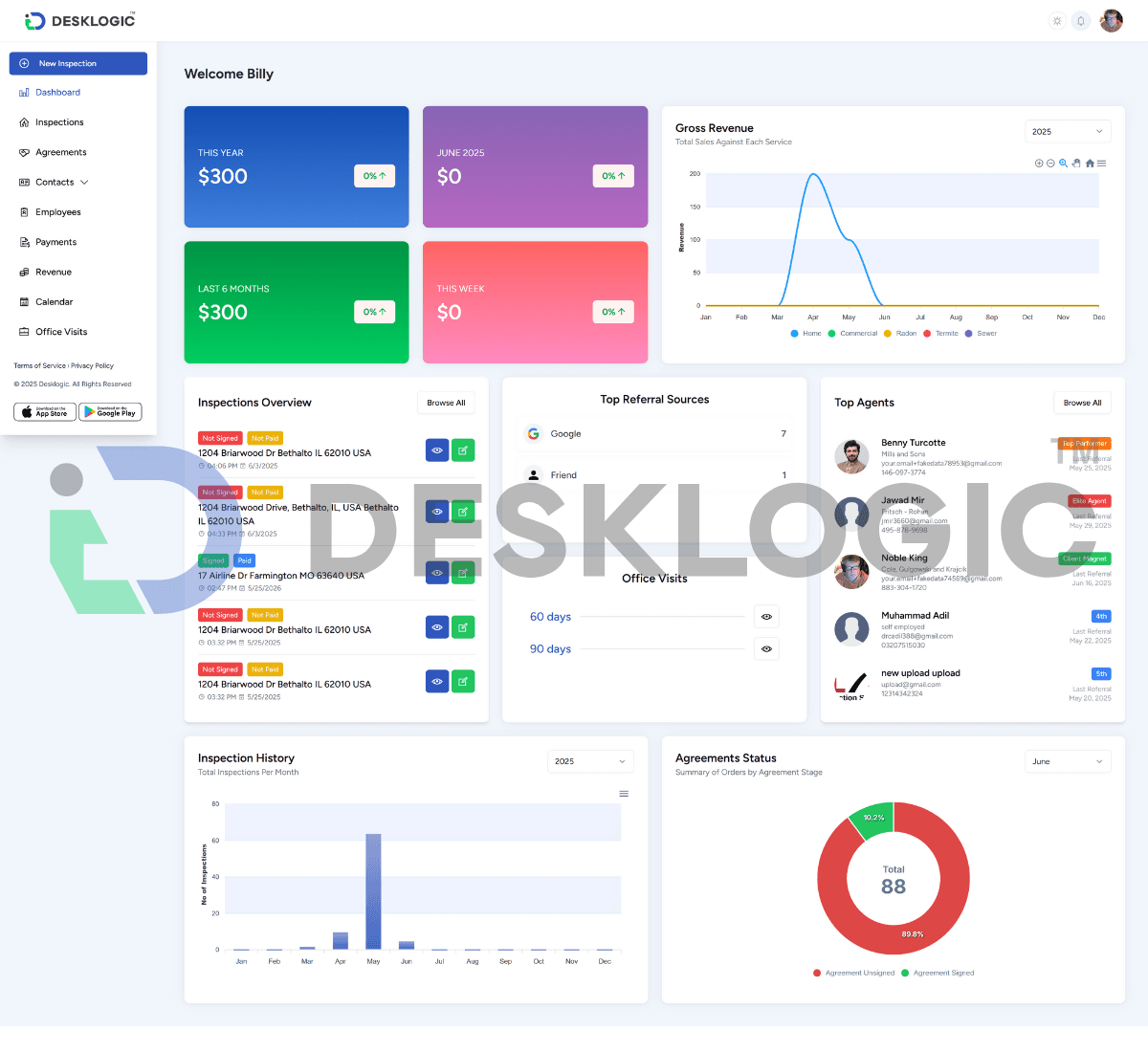
Task: Click the chart zoom-out minus icon
Action: [1050, 164]
